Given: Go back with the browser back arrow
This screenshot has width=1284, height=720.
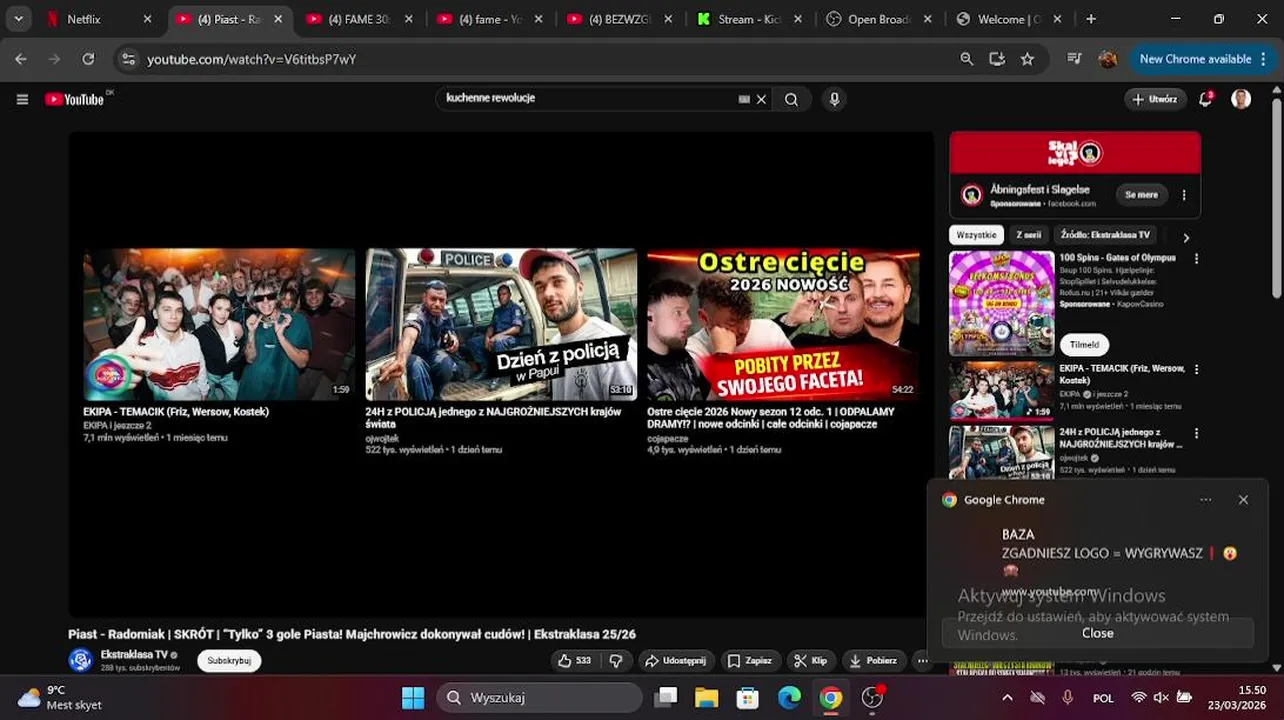Looking at the screenshot, I should coord(21,59).
